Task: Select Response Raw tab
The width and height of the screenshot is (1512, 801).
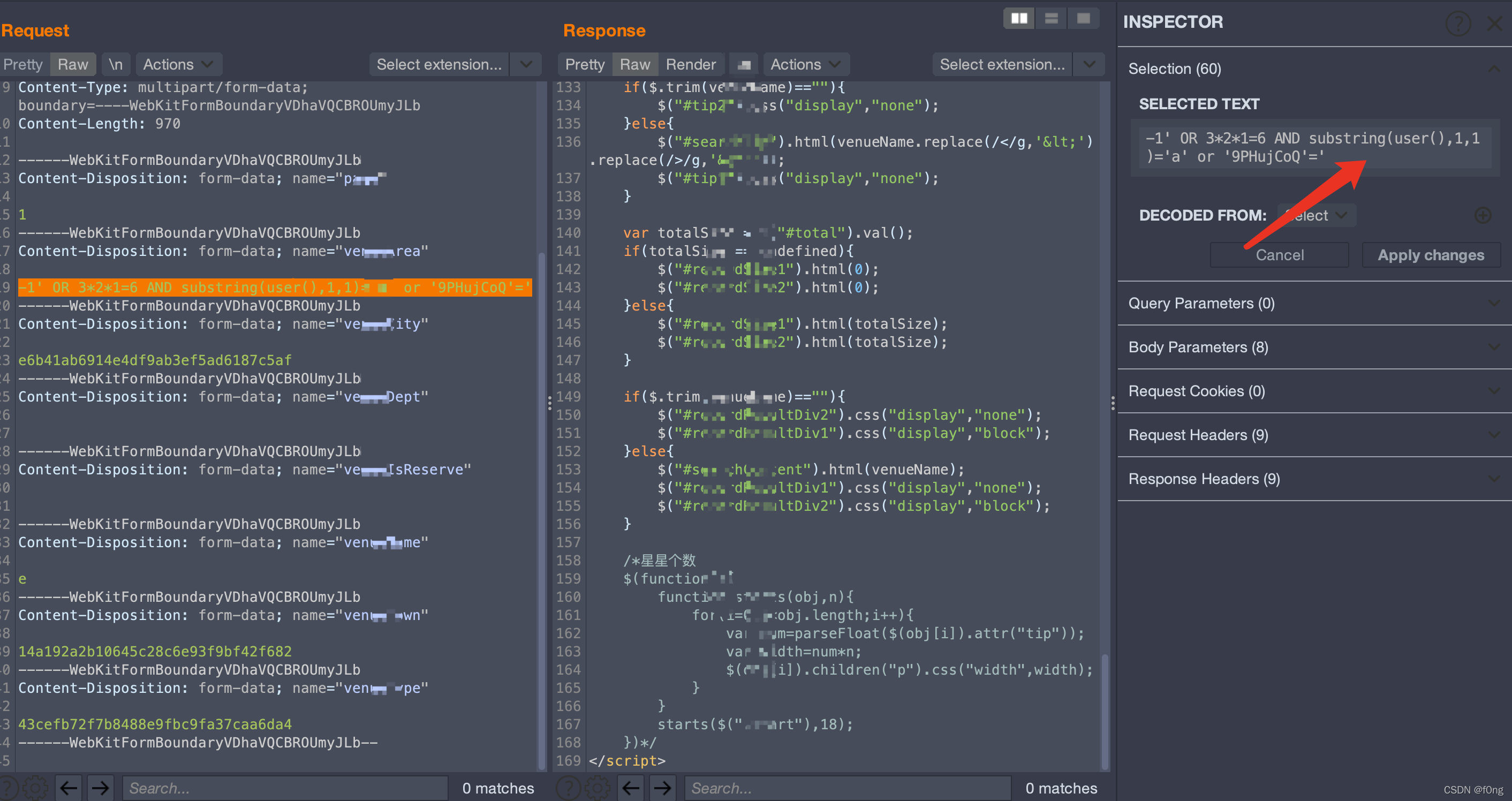Action: pyautogui.click(x=634, y=65)
